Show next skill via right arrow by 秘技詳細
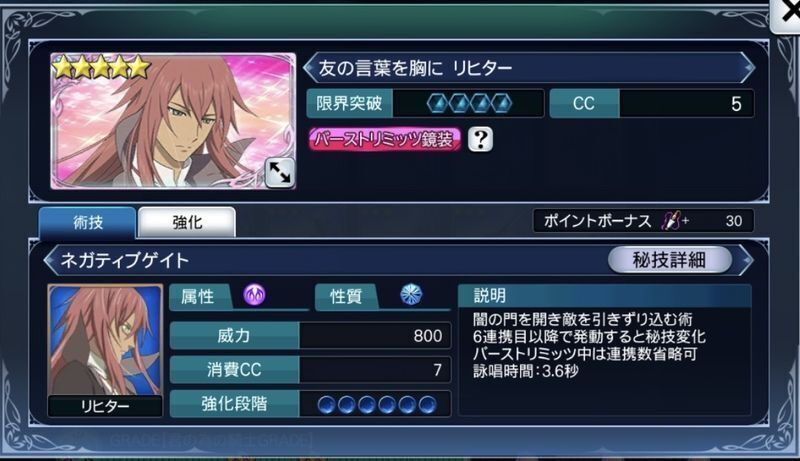800x461 pixels. click(745, 260)
